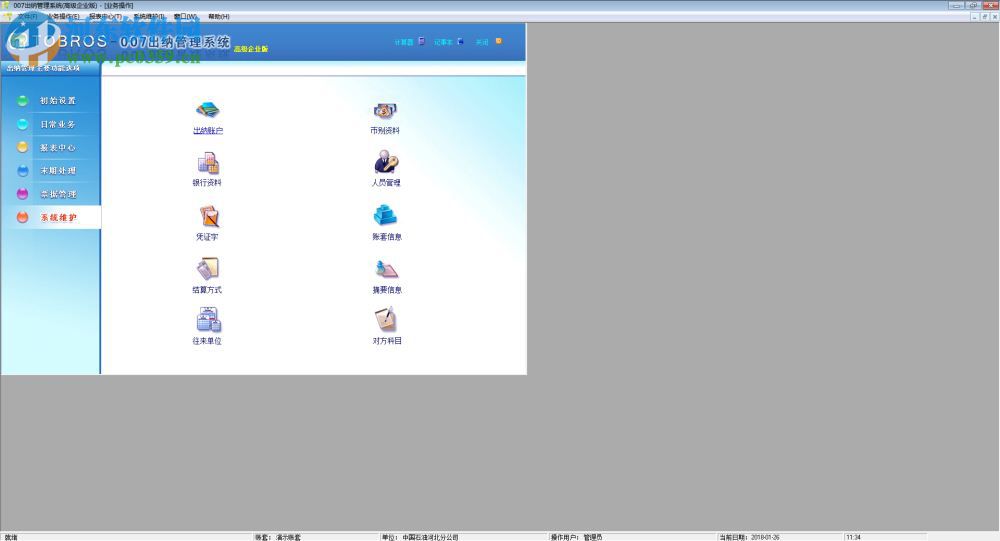Open the 业务操作(E) menu

(x=63, y=17)
